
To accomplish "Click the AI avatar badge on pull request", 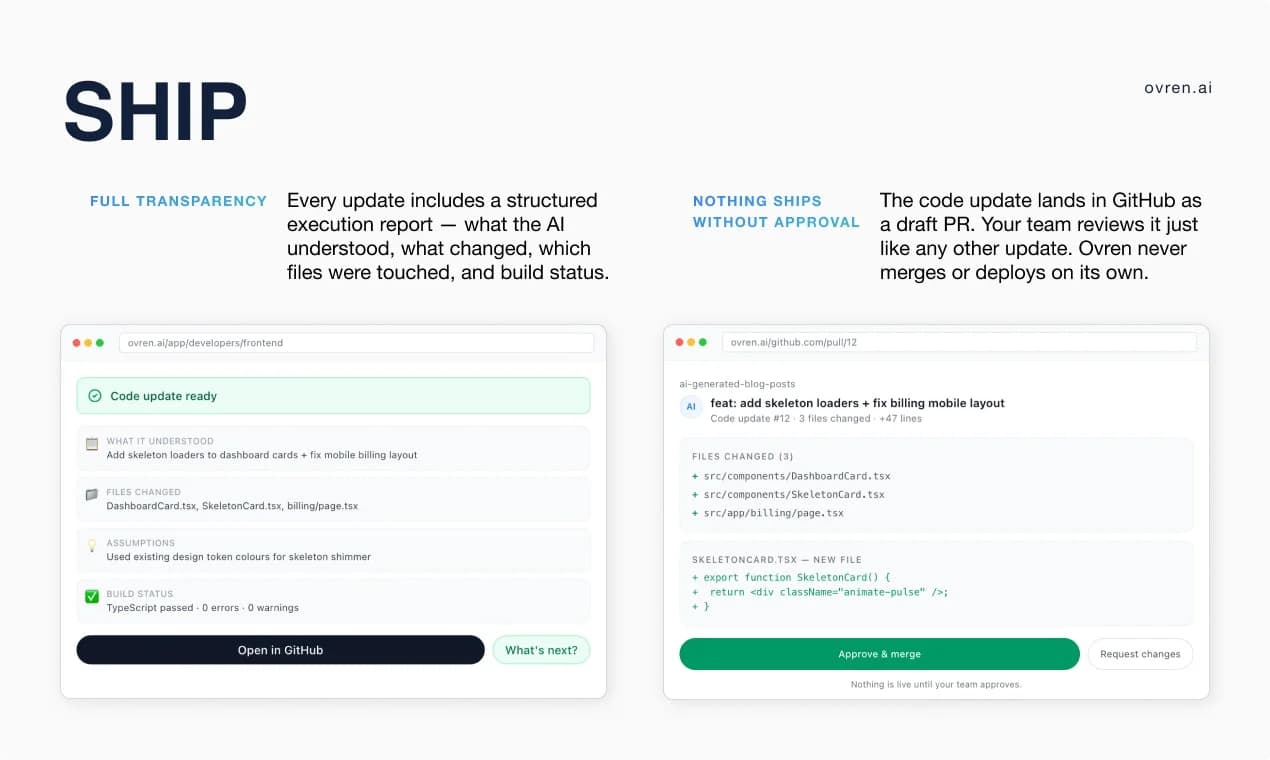I will click(690, 407).
